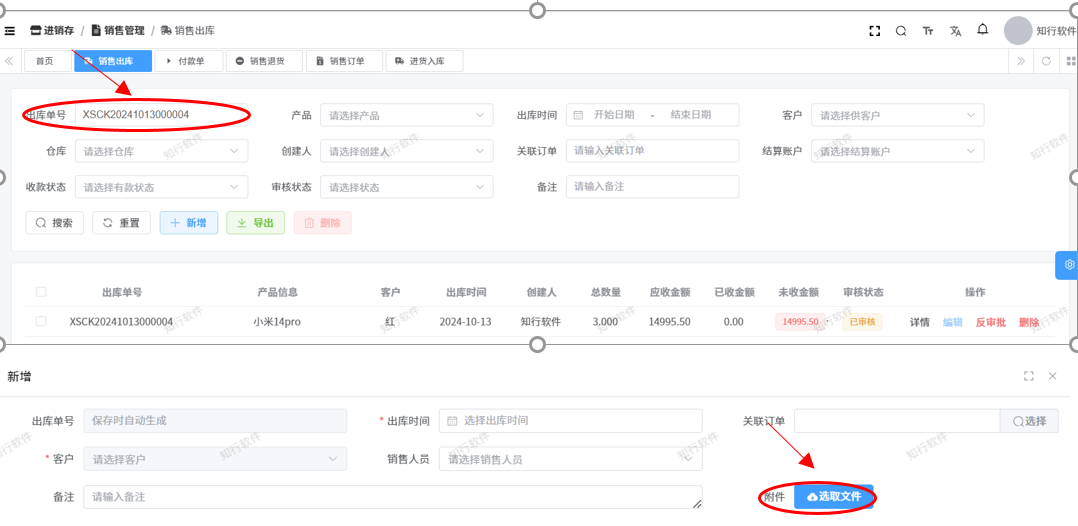Check the select-all checkbox in table header
Image resolution: width=1078 pixels, height=526 pixels.
(41, 292)
